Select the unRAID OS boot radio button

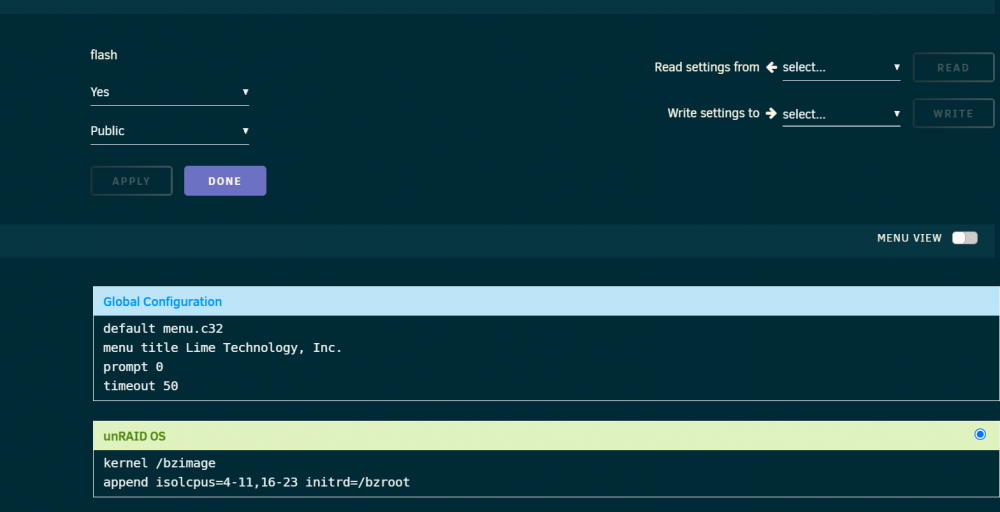pos(980,434)
